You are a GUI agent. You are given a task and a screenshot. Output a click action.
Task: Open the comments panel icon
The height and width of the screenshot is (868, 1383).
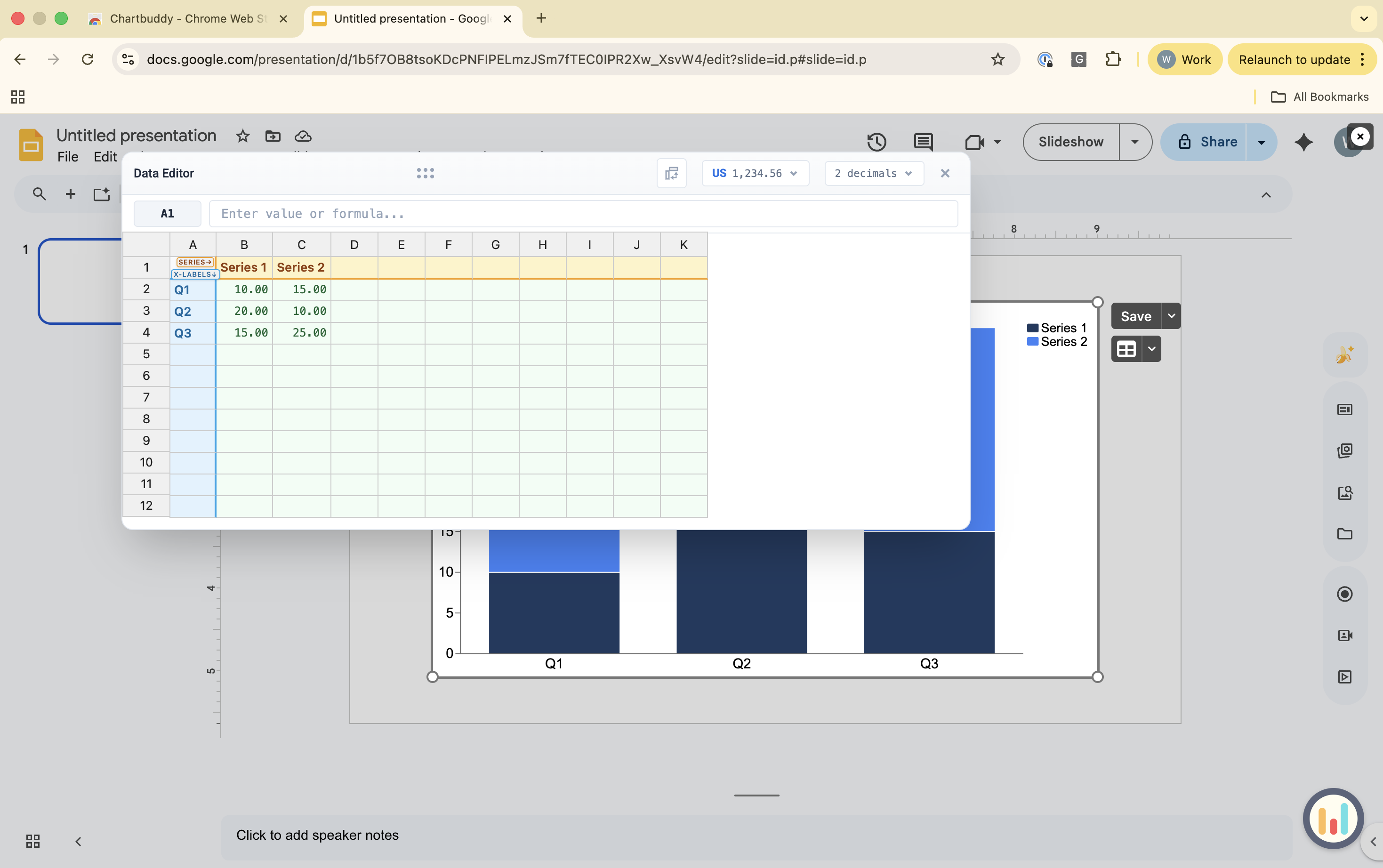coord(922,142)
